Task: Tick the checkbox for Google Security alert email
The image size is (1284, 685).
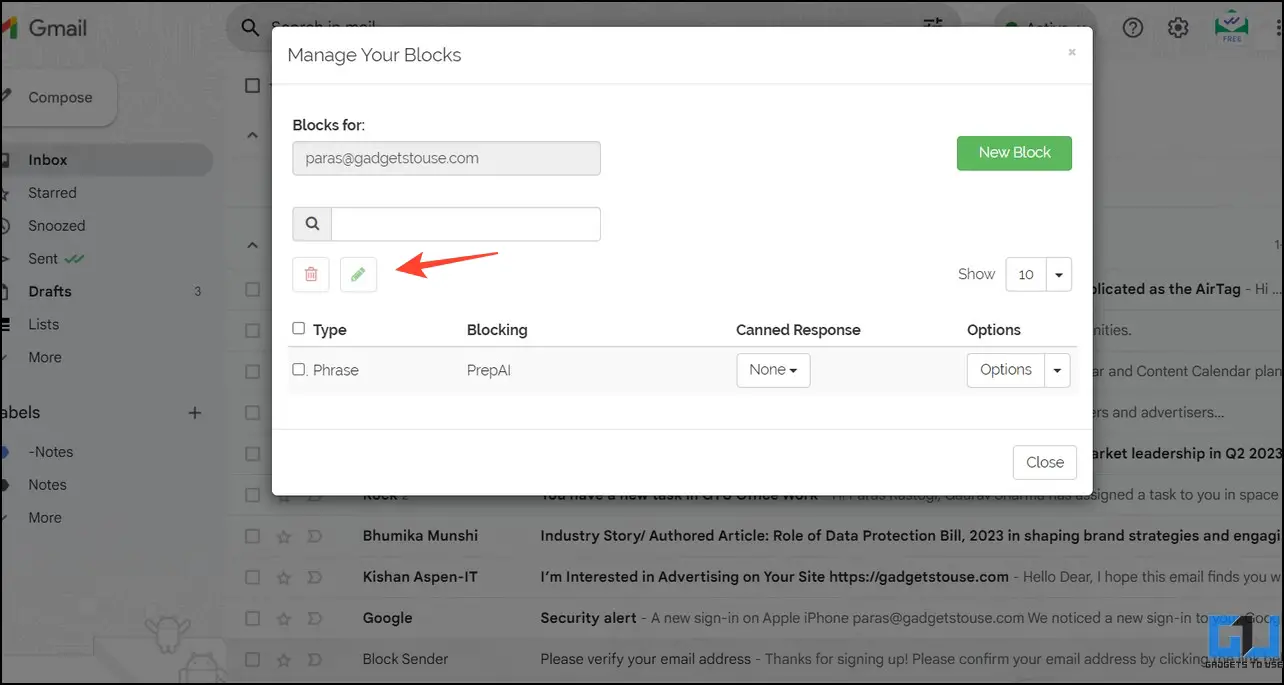Action: tap(253, 618)
